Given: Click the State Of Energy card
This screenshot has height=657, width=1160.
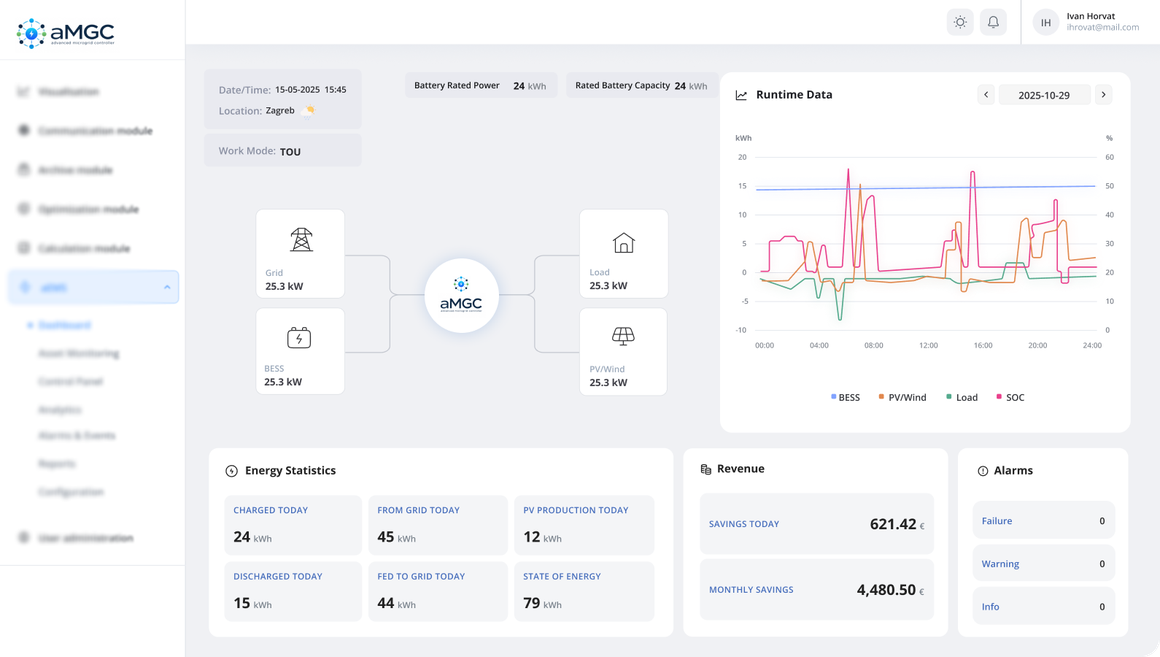Looking at the screenshot, I should coord(584,591).
